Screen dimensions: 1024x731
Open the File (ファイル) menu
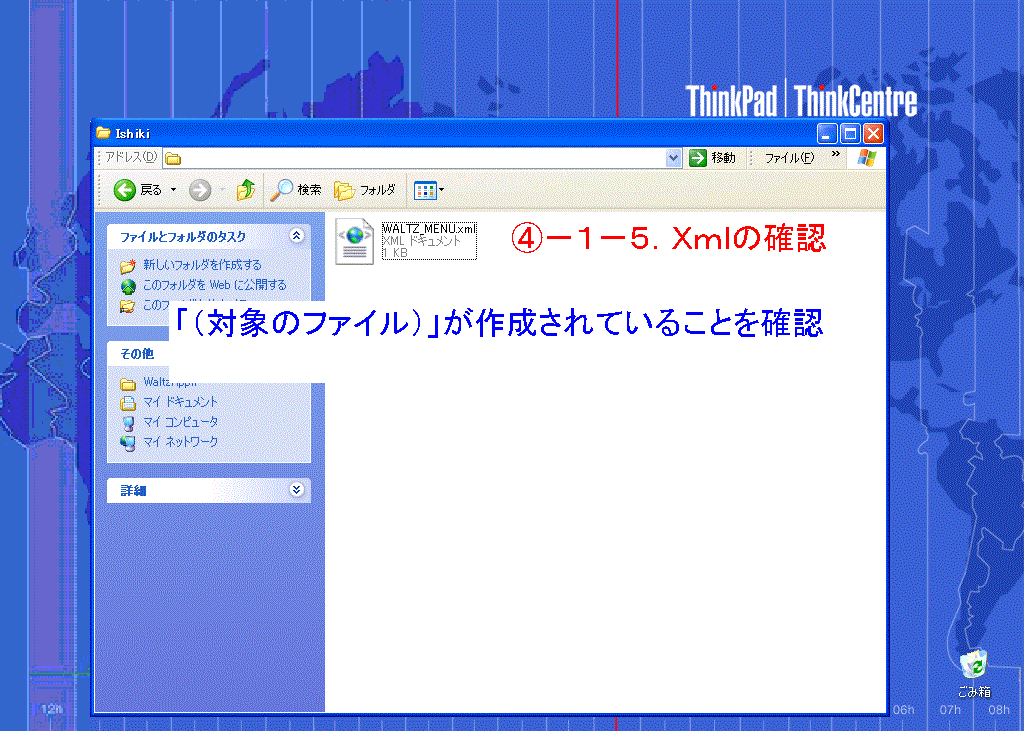tap(789, 158)
